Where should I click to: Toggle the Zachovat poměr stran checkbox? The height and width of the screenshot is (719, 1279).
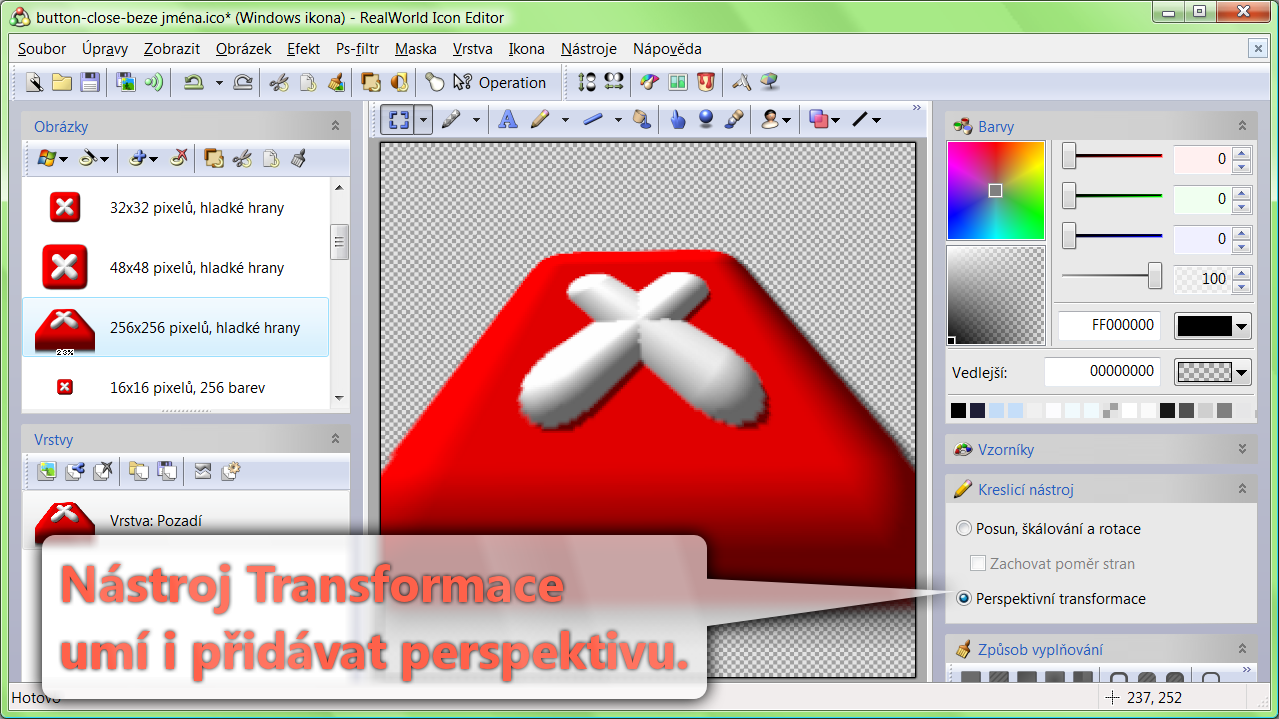(x=978, y=564)
